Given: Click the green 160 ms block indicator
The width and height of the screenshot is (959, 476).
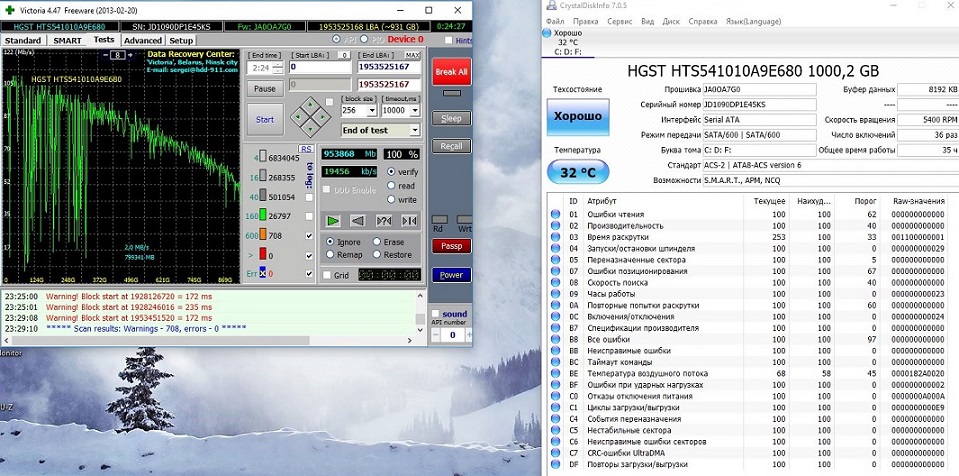Looking at the screenshot, I should pos(263,215).
